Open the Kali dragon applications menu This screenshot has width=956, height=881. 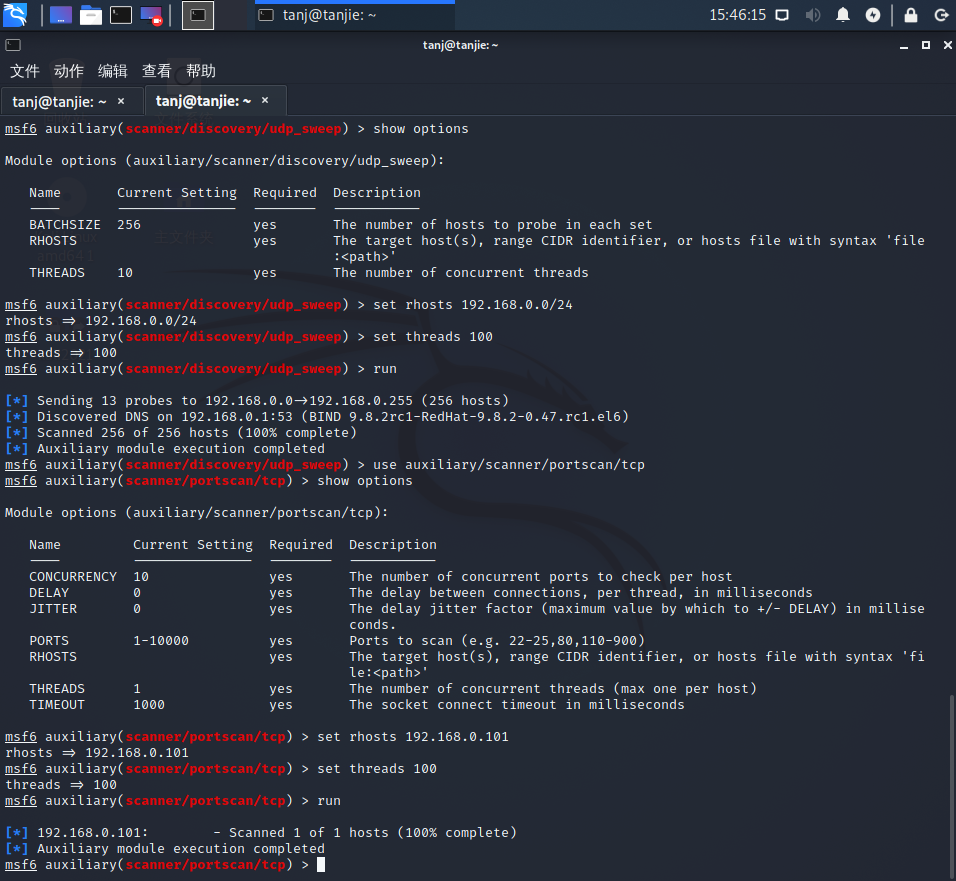tap(15, 15)
